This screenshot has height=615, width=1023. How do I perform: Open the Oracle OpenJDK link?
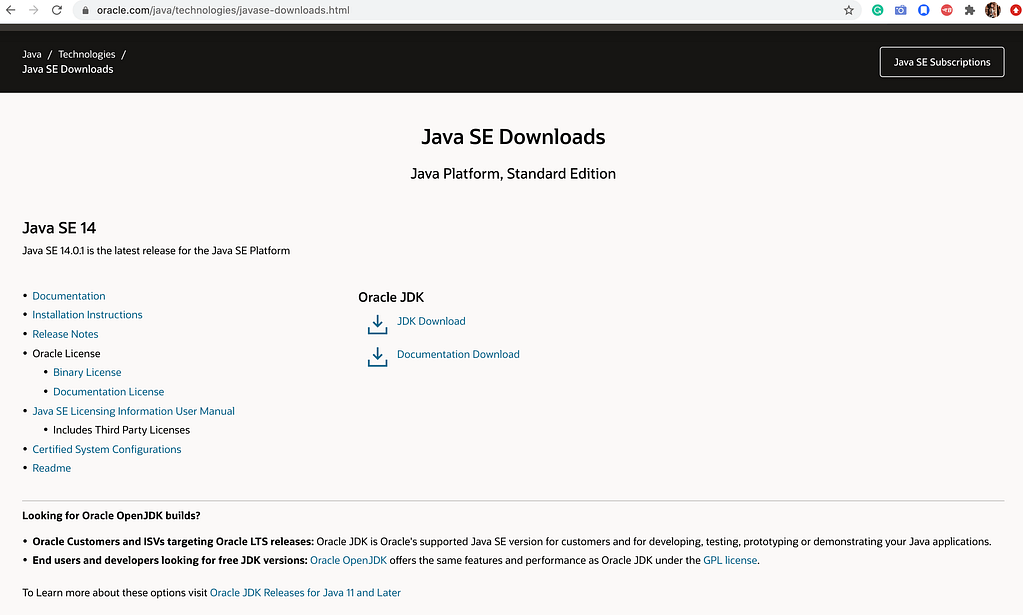point(348,560)
